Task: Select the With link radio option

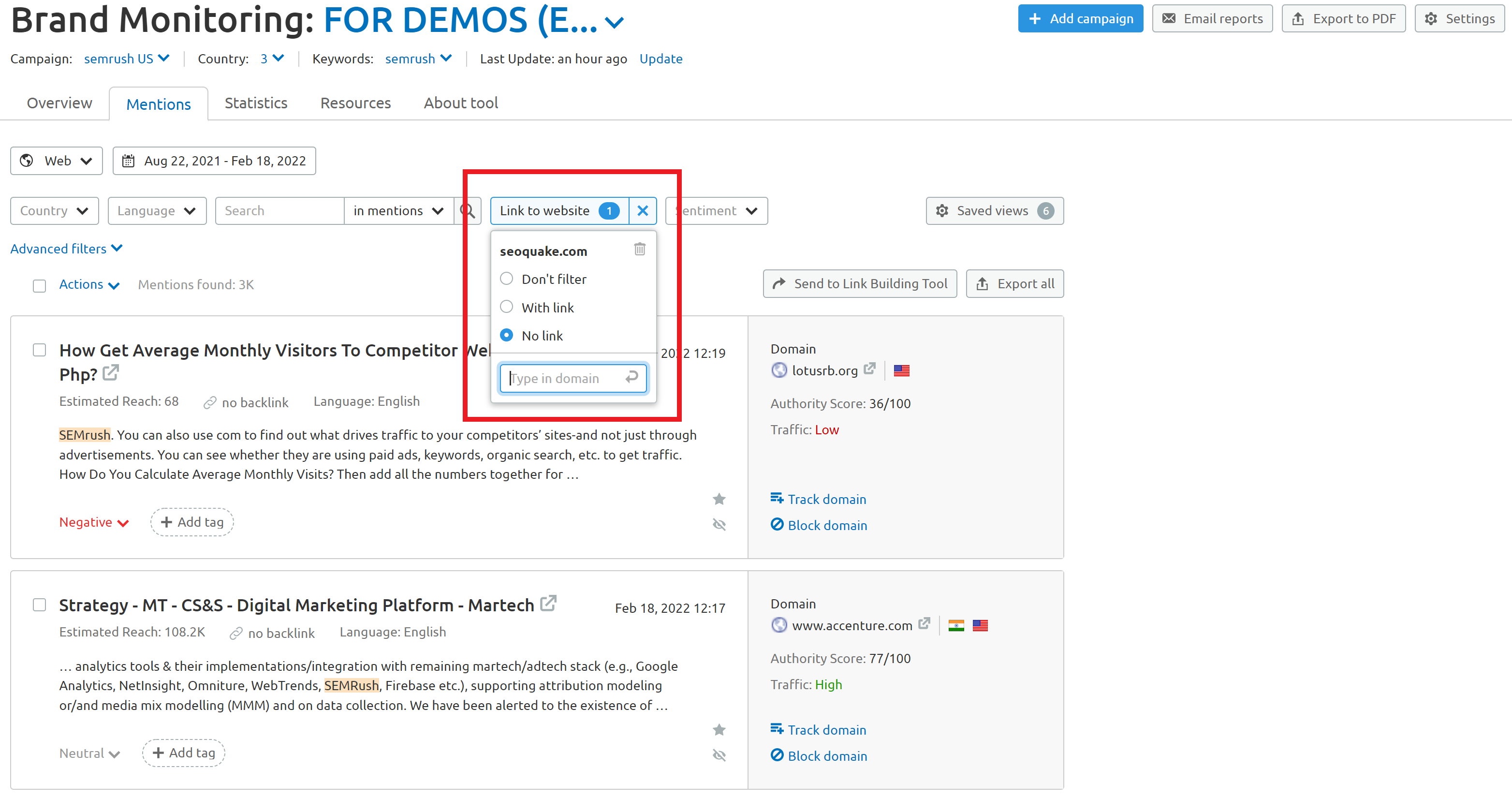Action: (x=507, y=307)
